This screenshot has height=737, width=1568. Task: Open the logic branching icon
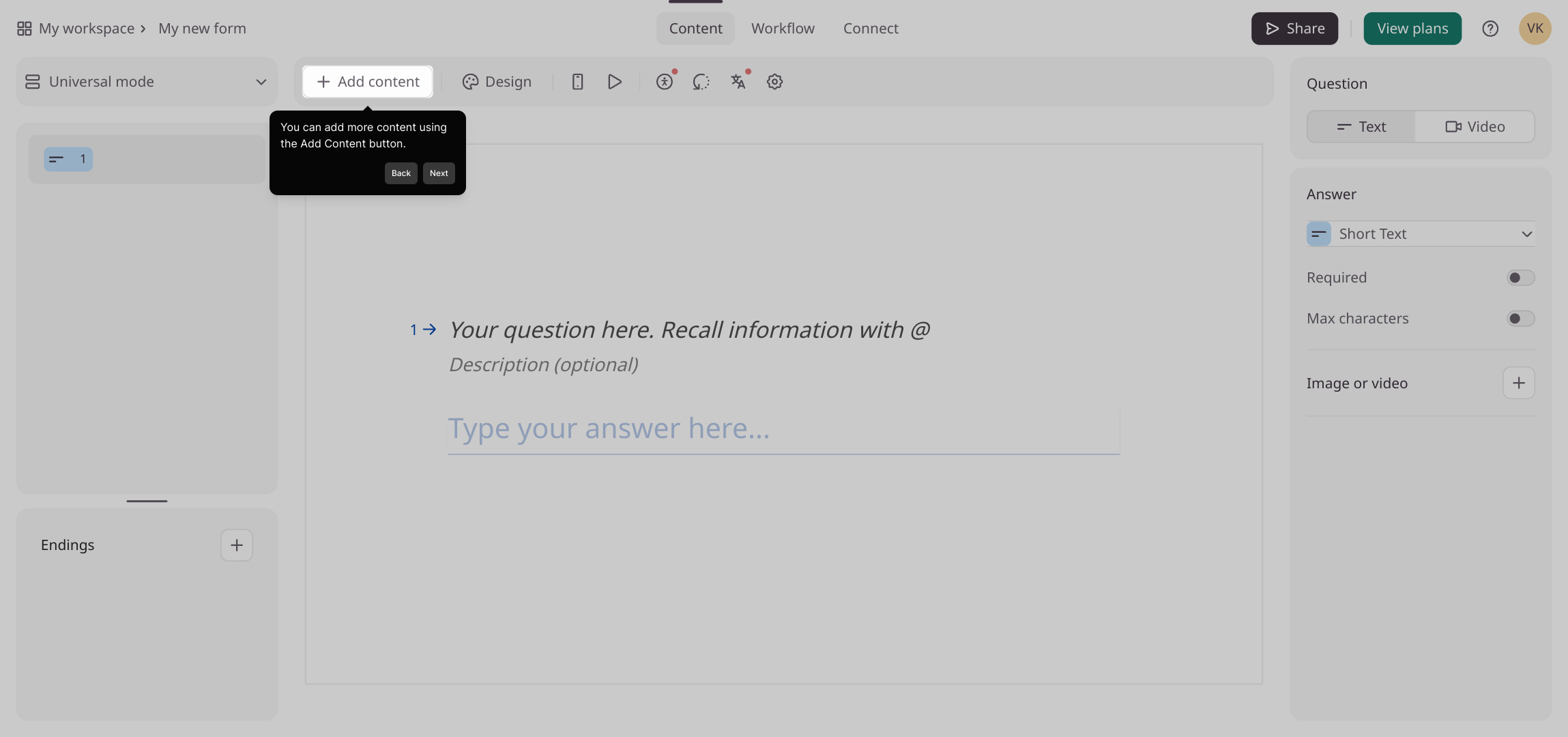click(701, 82)
